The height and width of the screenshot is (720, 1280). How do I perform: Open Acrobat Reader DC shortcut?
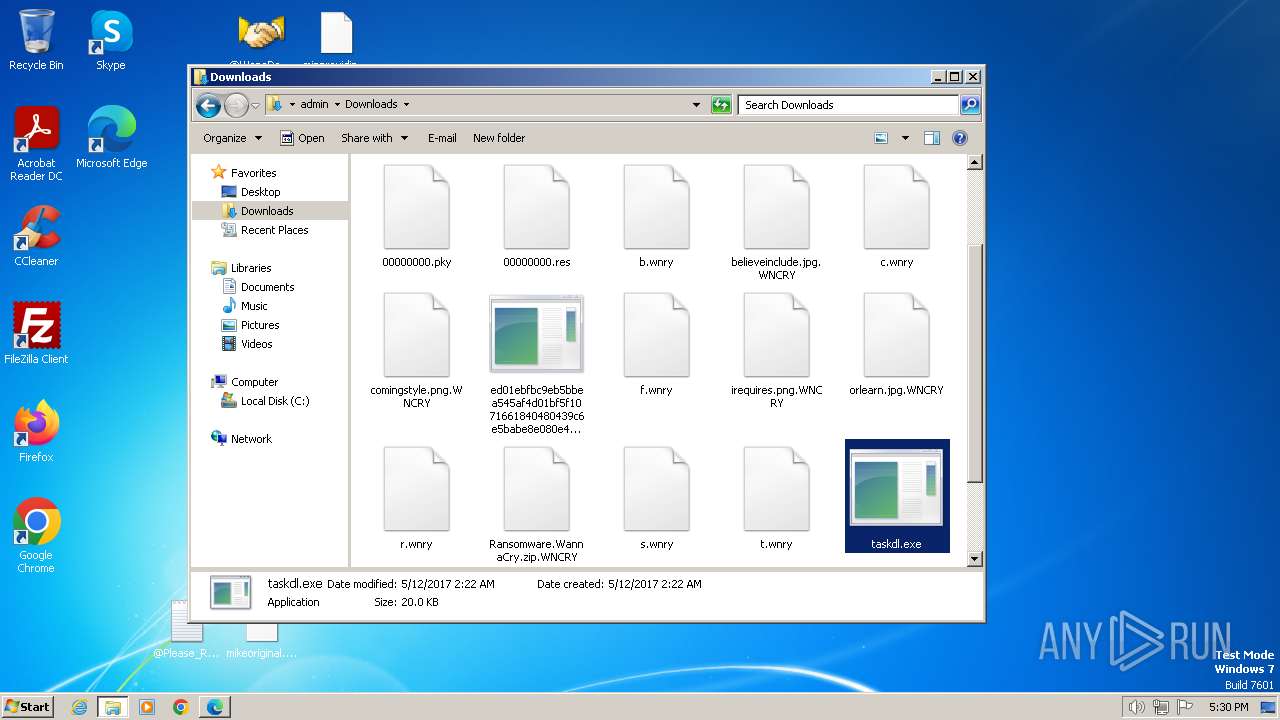[x=36, y=144]
